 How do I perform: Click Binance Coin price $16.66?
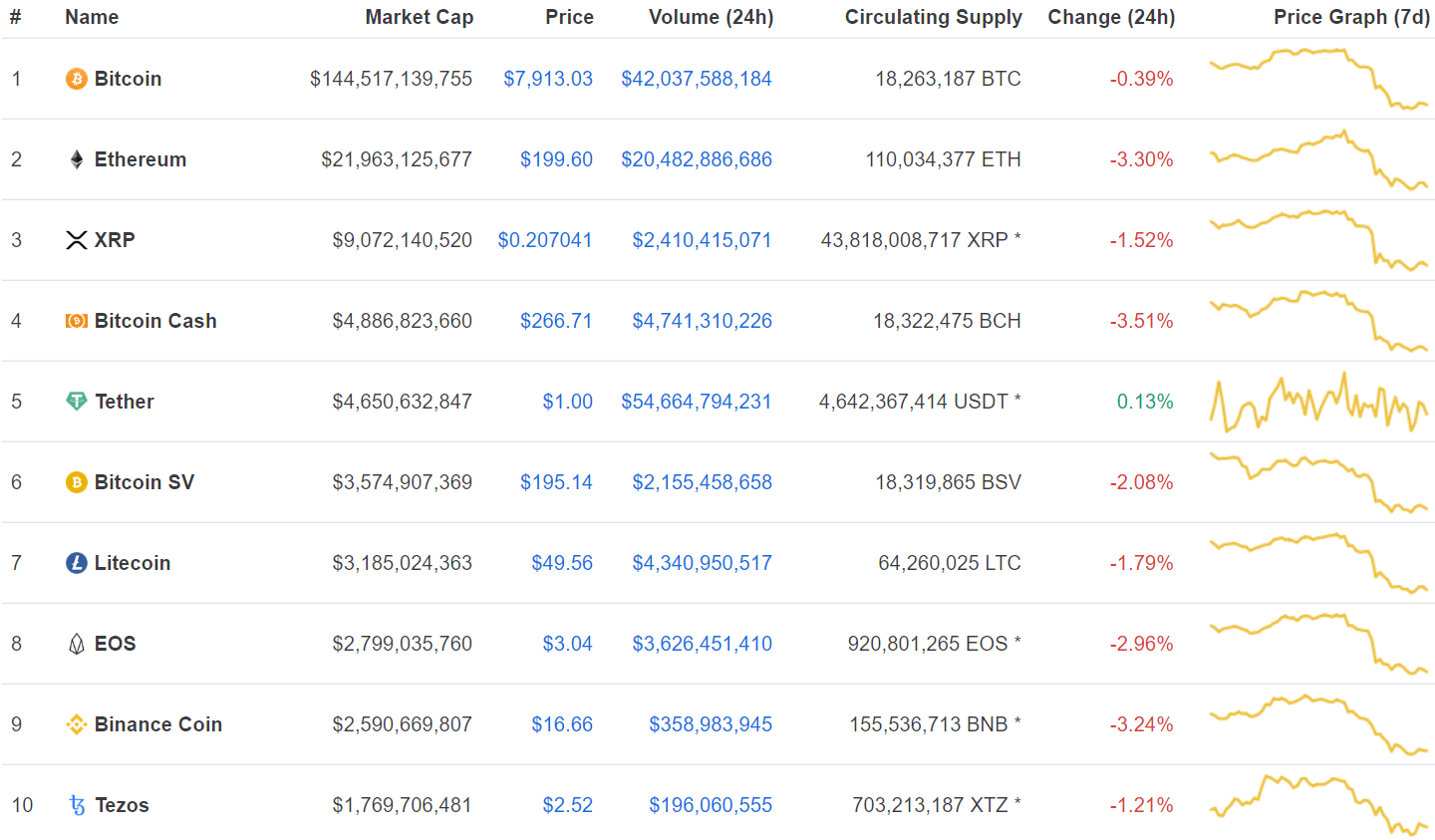[562, 724]
